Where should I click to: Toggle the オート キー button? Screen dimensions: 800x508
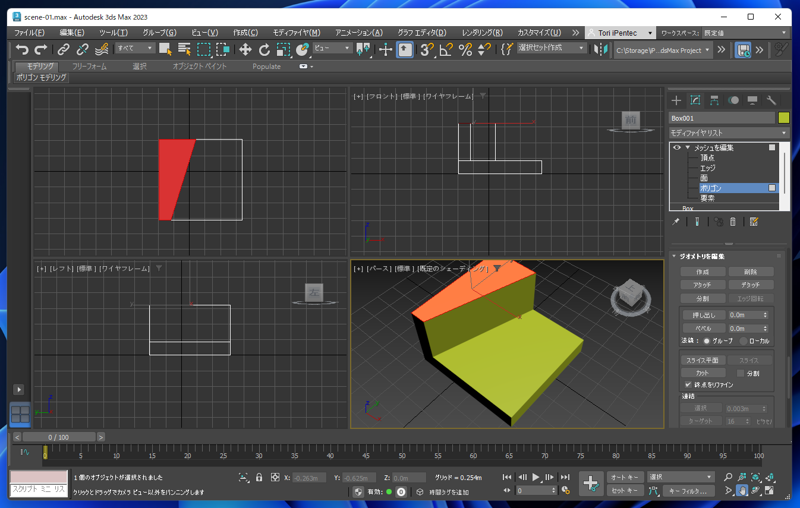[x=624, y=477]
